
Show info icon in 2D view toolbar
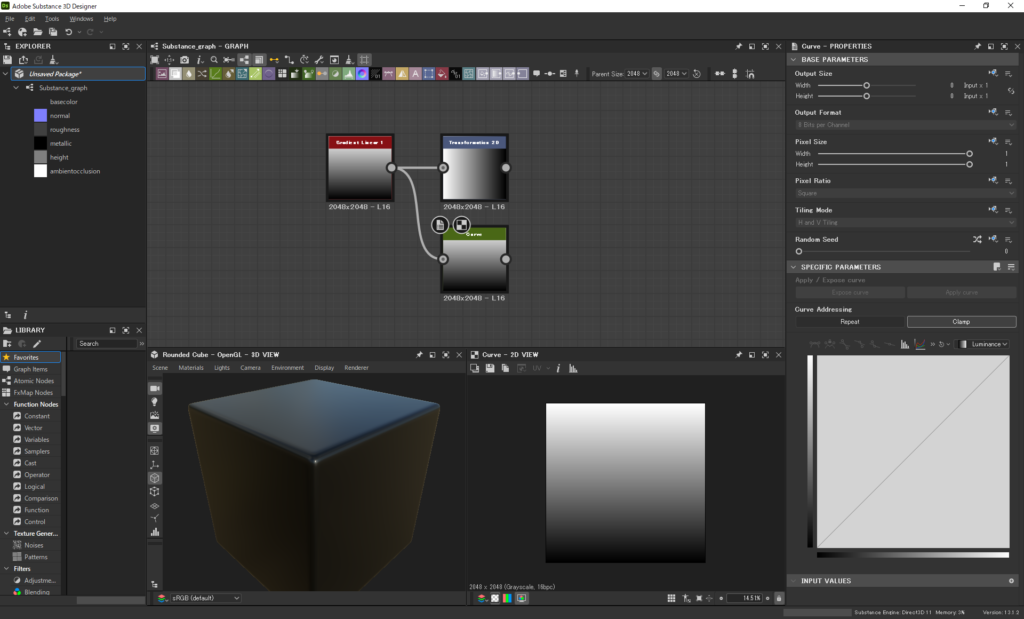click(x=558, y=368)
